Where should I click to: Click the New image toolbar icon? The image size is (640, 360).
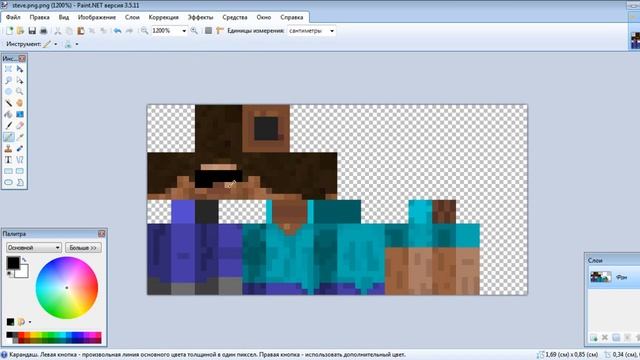point(9,31)
